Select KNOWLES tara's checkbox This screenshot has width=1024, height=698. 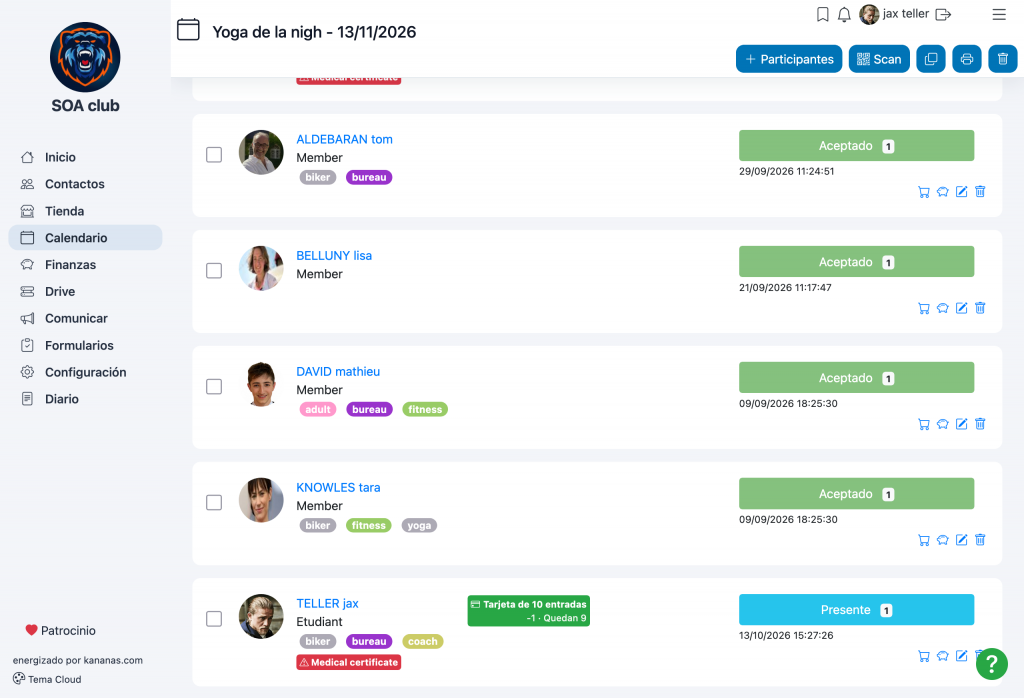coord(214,503)
